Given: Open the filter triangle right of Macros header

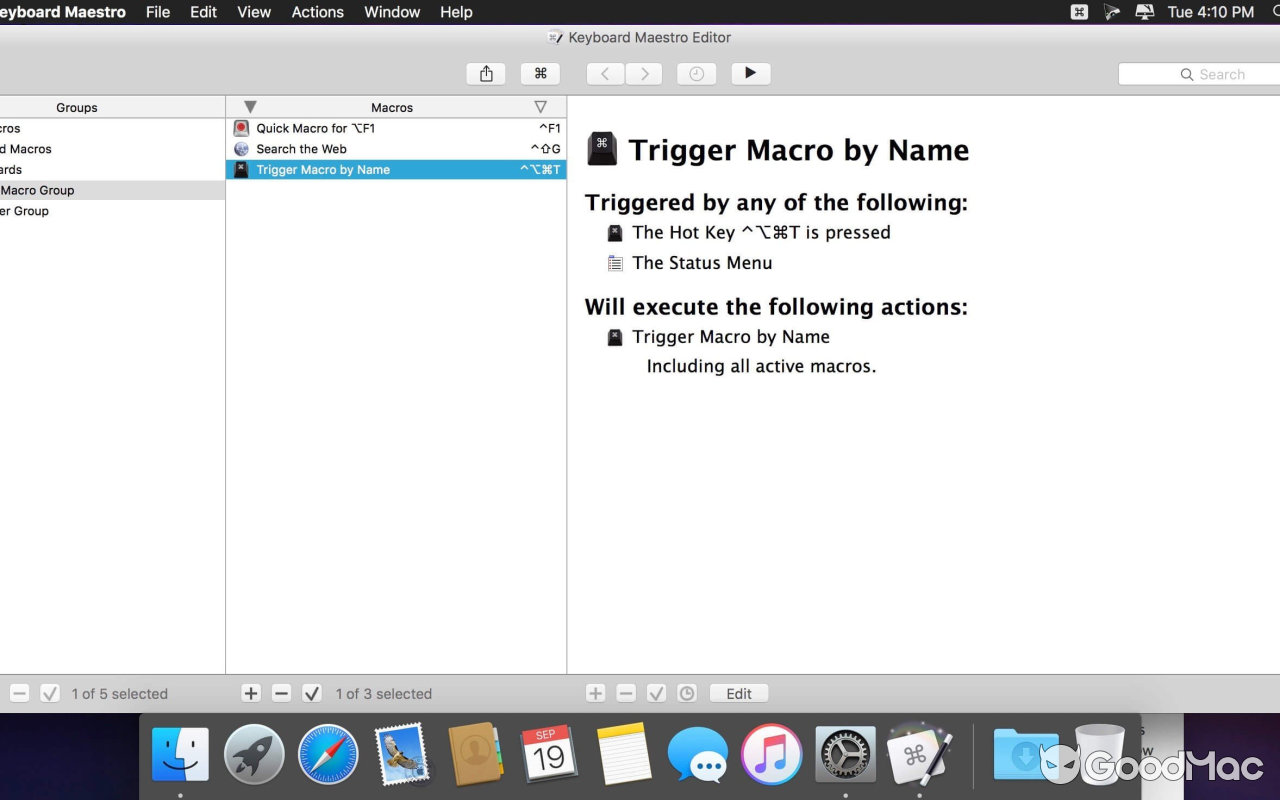Looking at the screenshot, I should pyautogui.click(x=540, y=106).
